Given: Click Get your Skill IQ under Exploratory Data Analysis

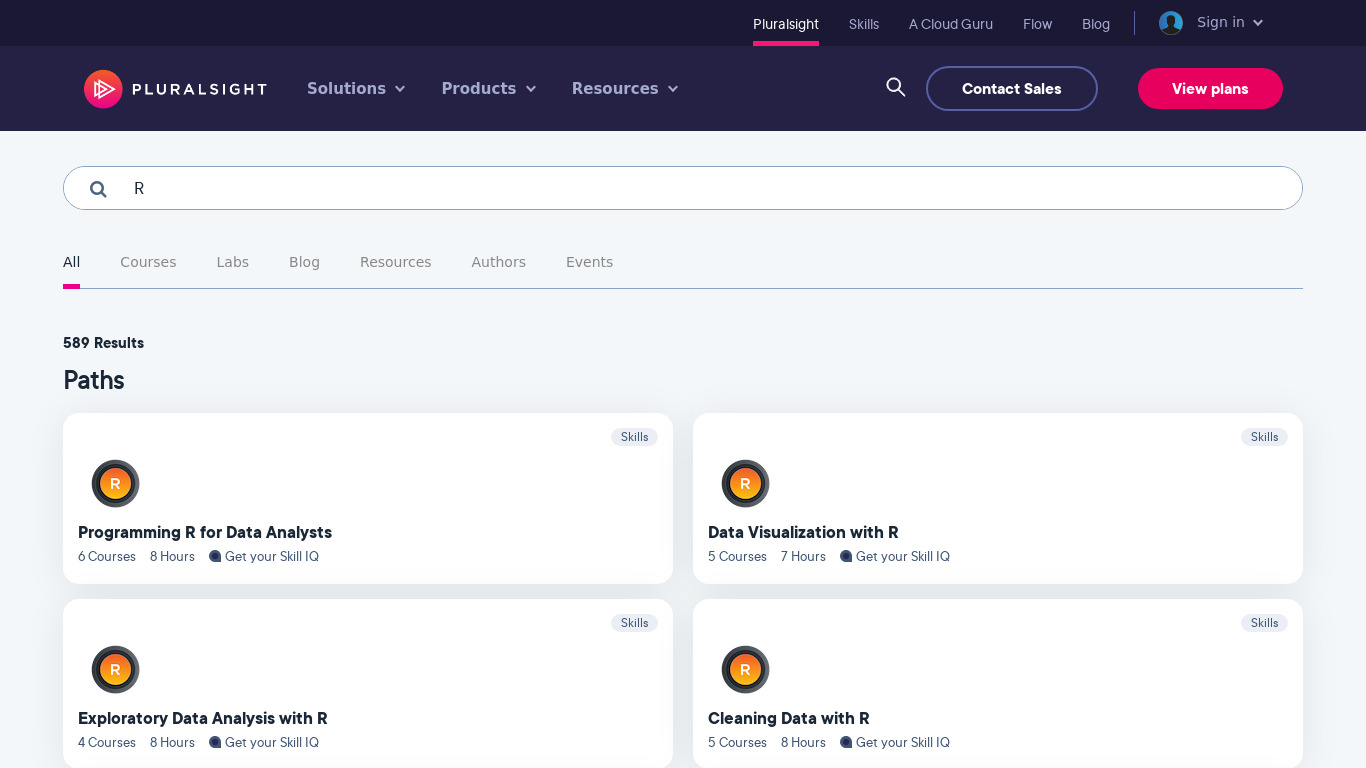Looking at the screenshot, I should click(x=272, y=743).
